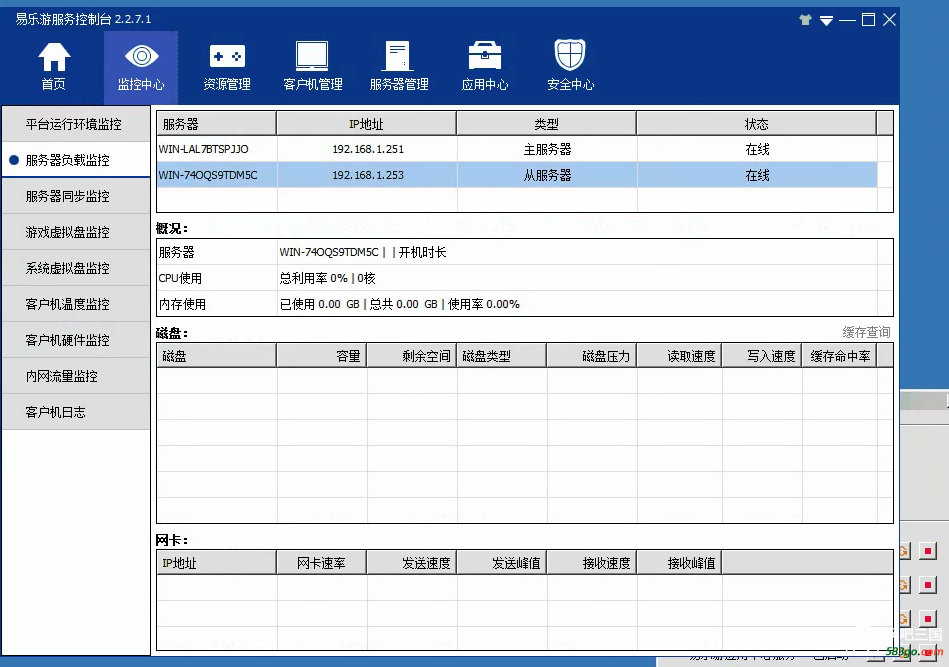
Task: Click the 磁盘类型 column header
Action: pos(502,356)
